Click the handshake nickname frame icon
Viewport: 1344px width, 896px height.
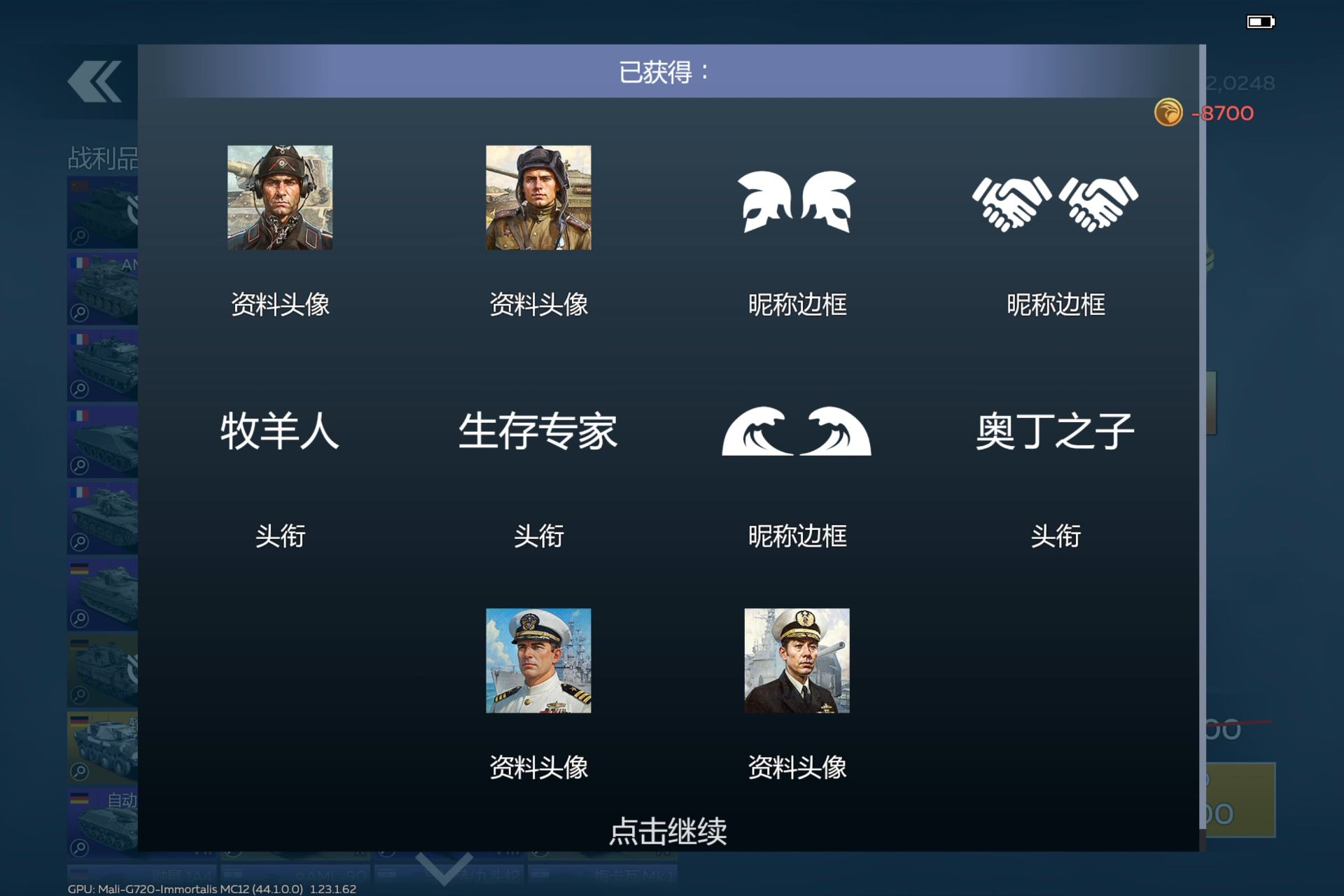(x=1055, y=203)
